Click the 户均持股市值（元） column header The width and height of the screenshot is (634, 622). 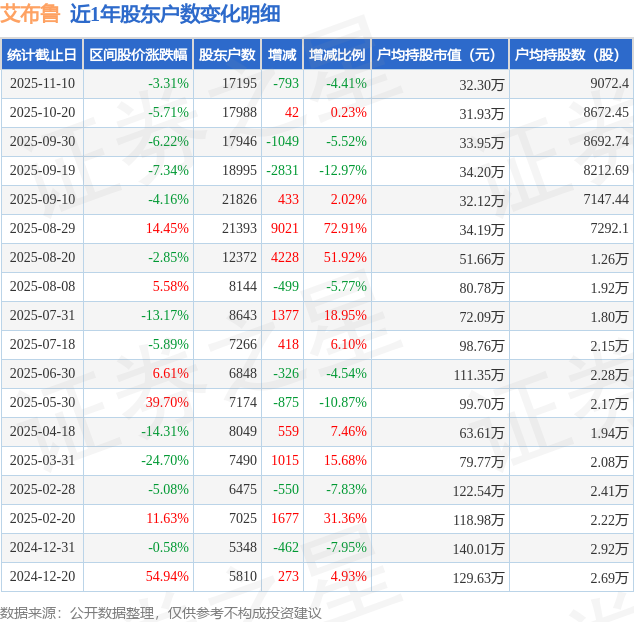click(x=440, y=55)
